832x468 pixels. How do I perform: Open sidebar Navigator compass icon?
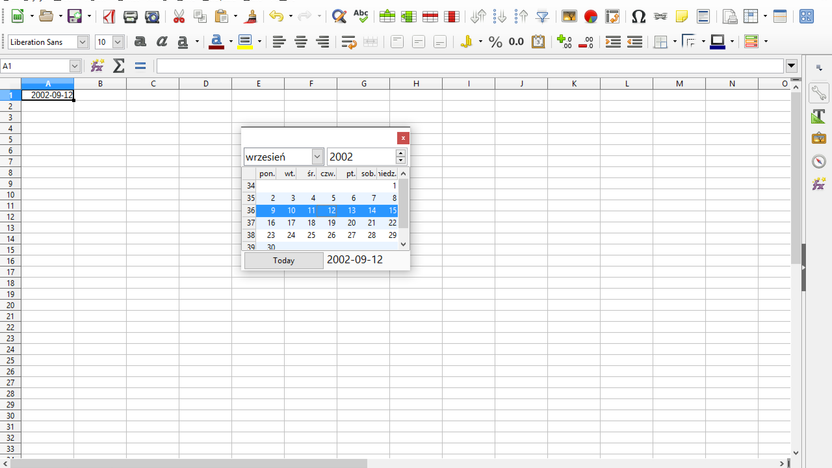click(819, 161)
